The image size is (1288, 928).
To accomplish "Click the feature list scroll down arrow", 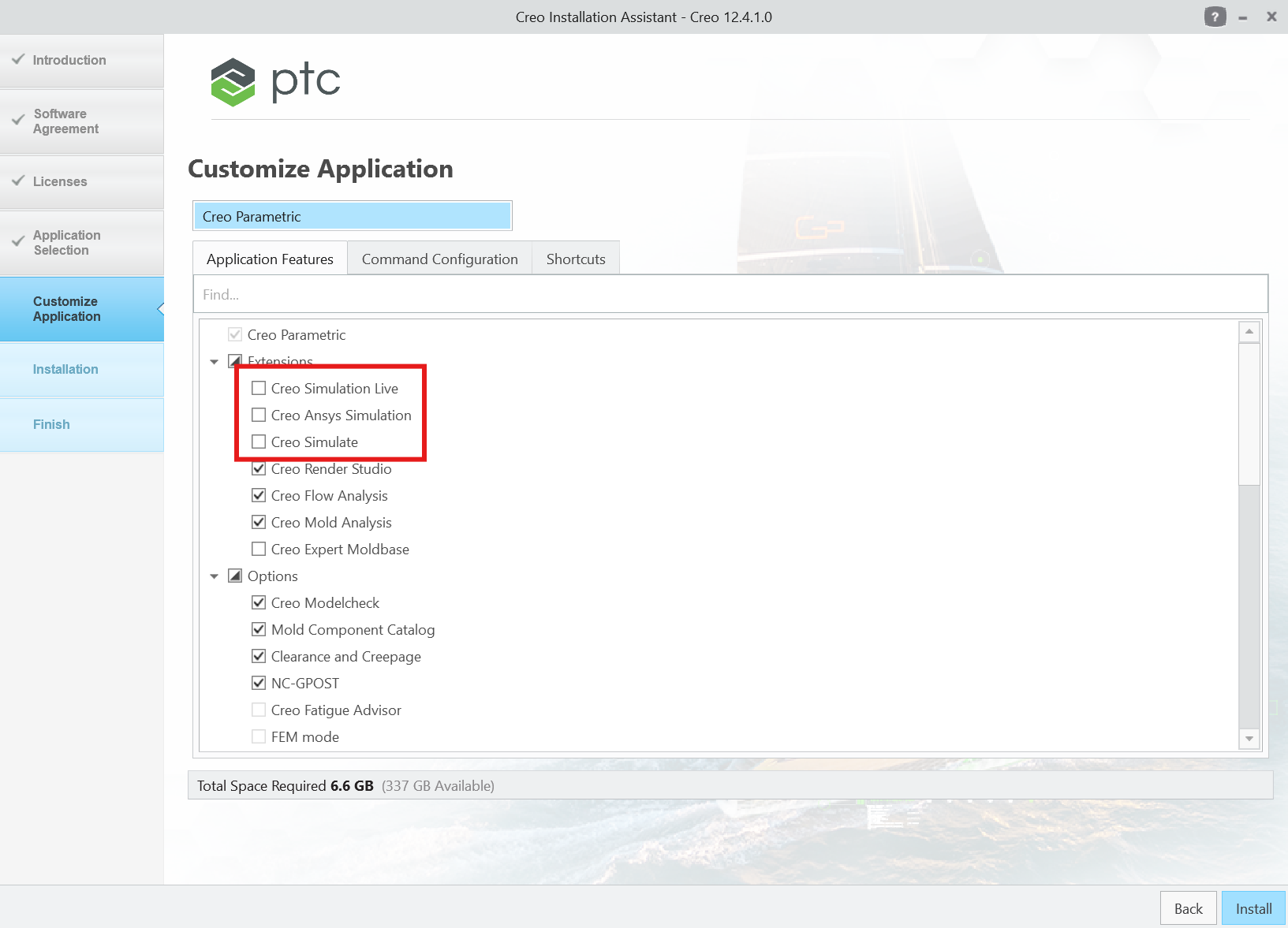I will [x=1249, y=739].
